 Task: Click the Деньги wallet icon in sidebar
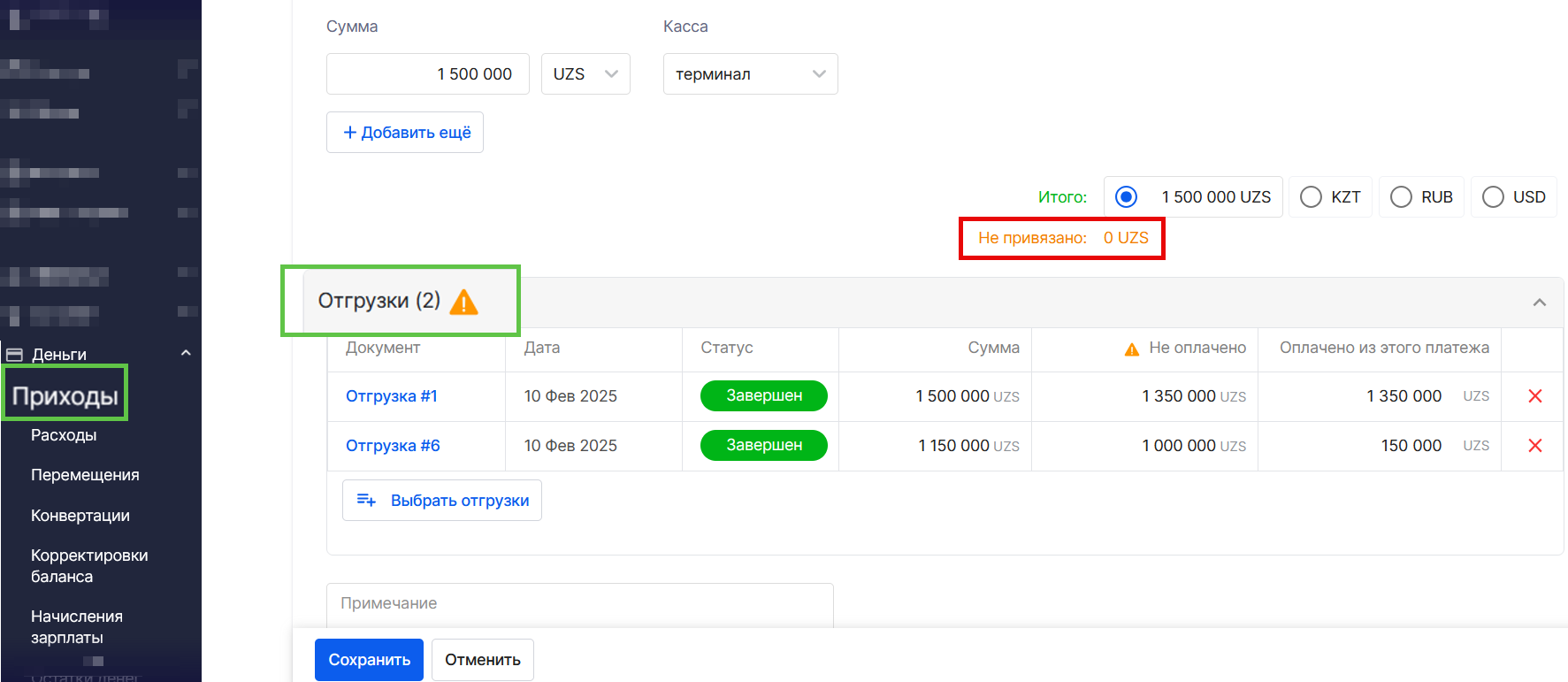[x=14, y=355]
